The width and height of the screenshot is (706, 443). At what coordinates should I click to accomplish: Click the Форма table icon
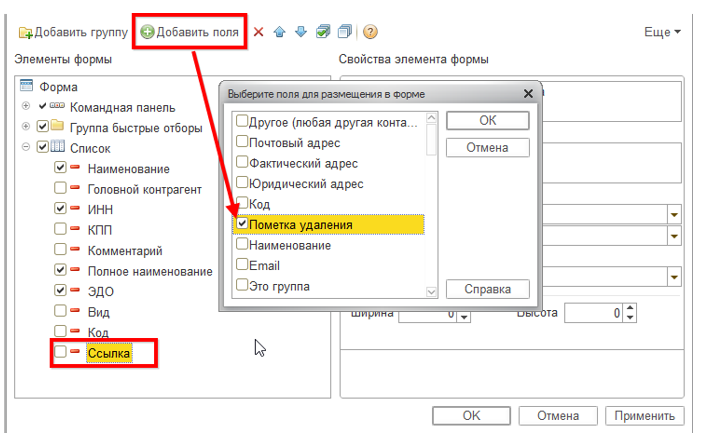(x=27, y=85)
